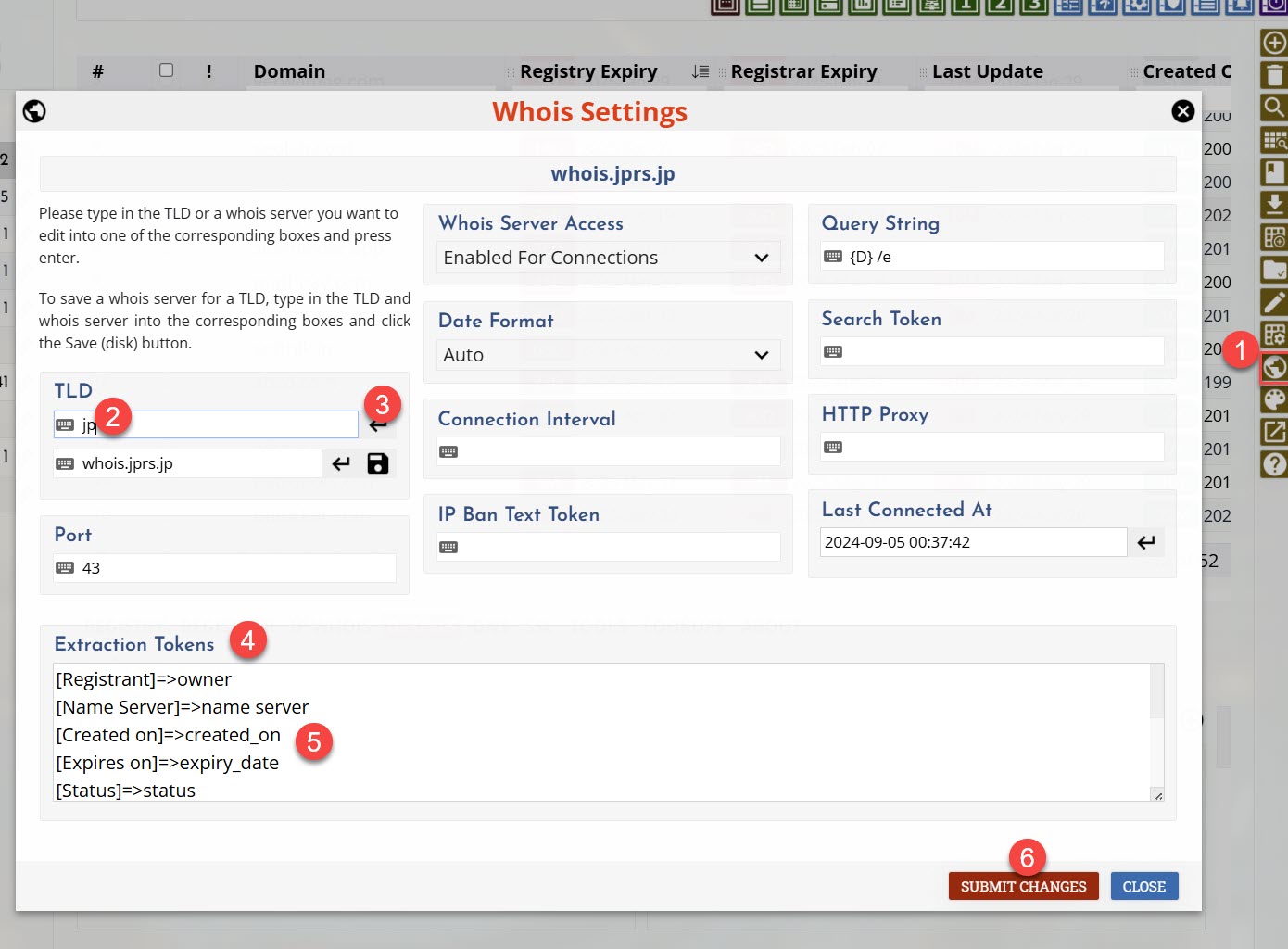
Task: Click the globe icon in dialog header
Action: (x=34, y=111)
